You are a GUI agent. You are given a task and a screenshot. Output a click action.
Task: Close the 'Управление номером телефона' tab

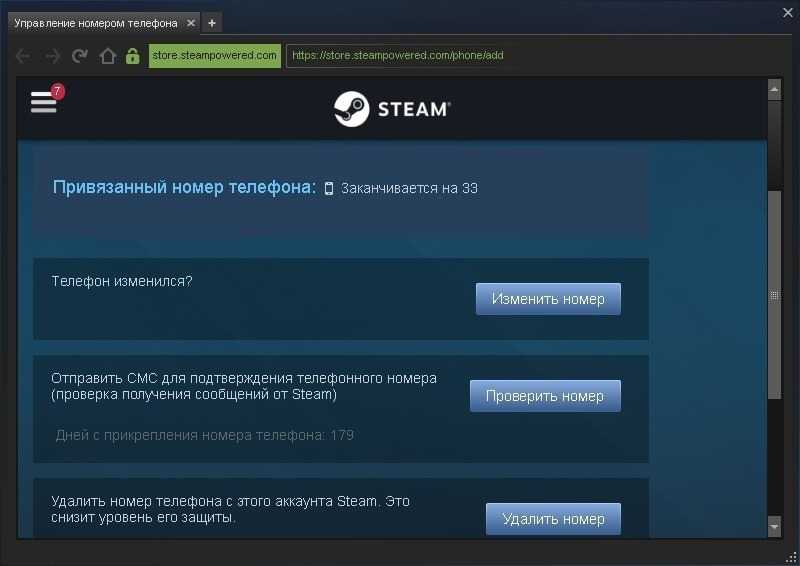click(x=191, y=23)
